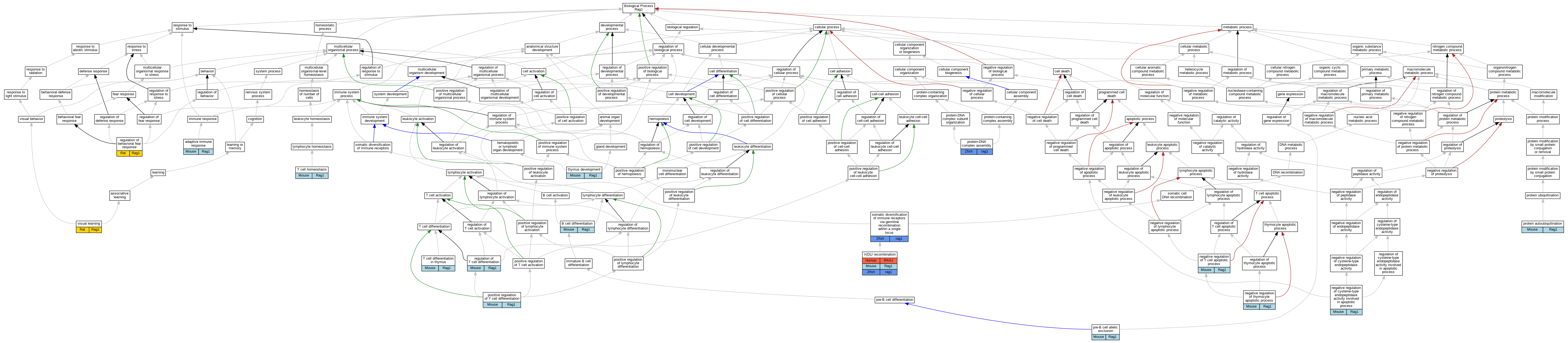Select the 'cognition' node
Viewport: 1568px width, 343px height.
[255, 119]
